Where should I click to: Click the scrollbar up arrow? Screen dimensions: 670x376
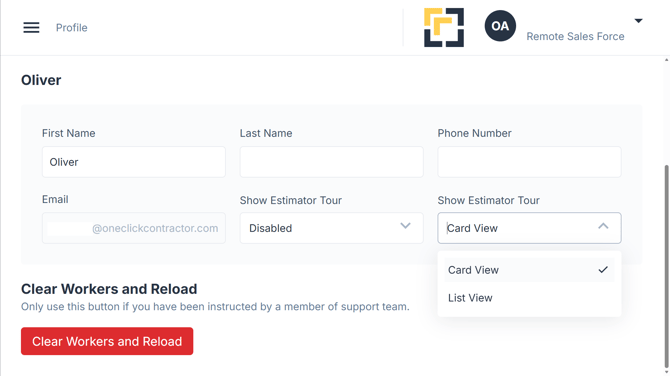coord(667,60)
